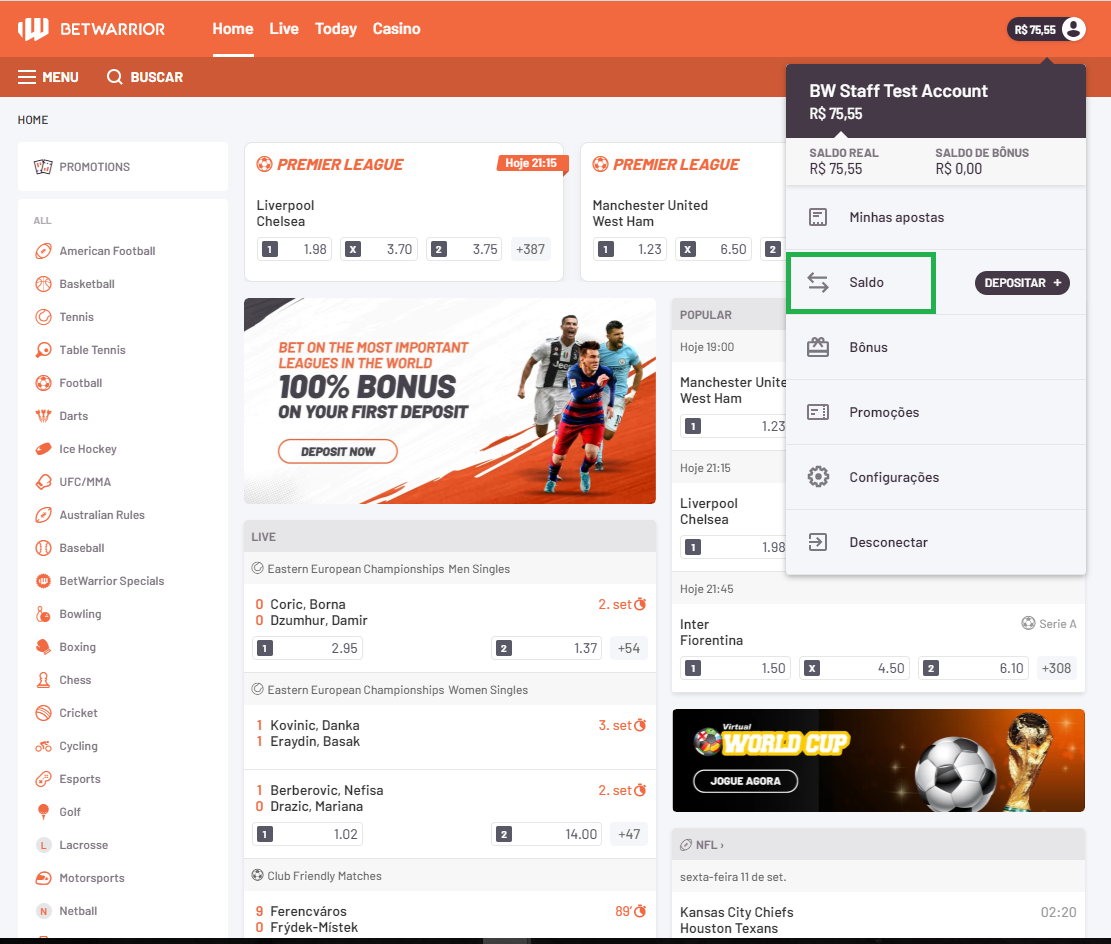Click the BetWarrior logo
Image resolution: width=1111 pixels, height=944 pixels.
tap(91, 29)
